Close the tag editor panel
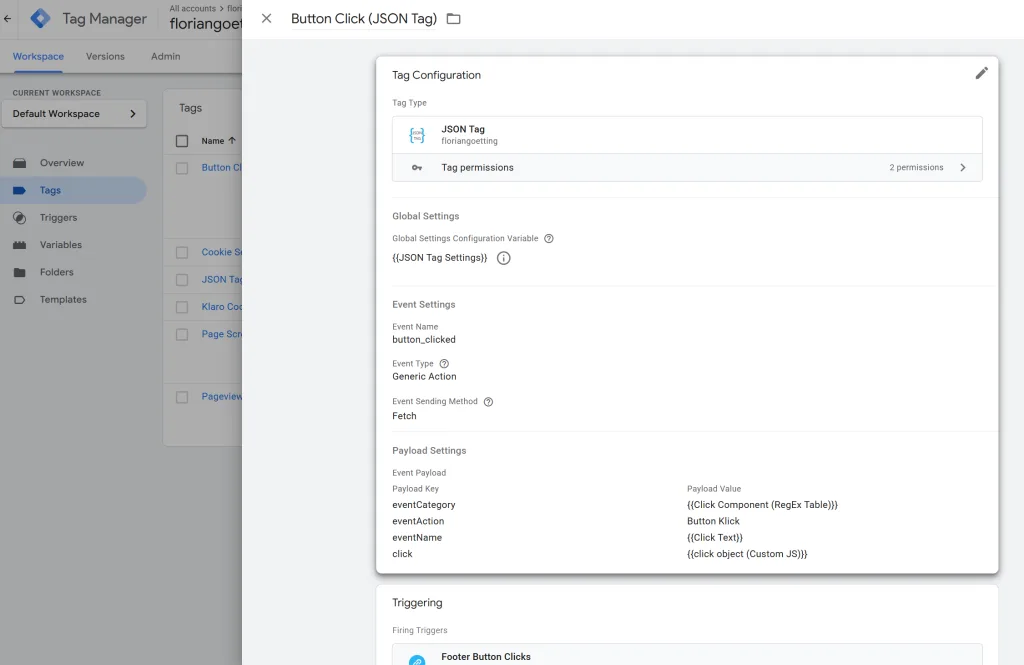Image resolution: width=1024 pixels, height=665 pixels. [266, 18]
